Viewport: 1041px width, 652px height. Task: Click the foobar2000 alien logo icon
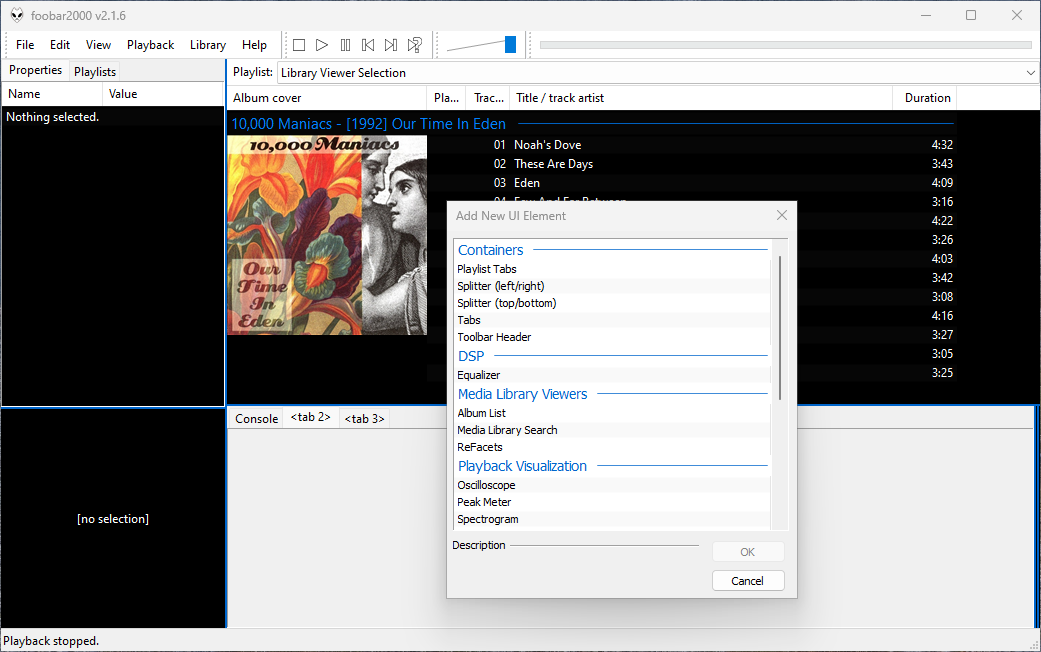point(17,15)
